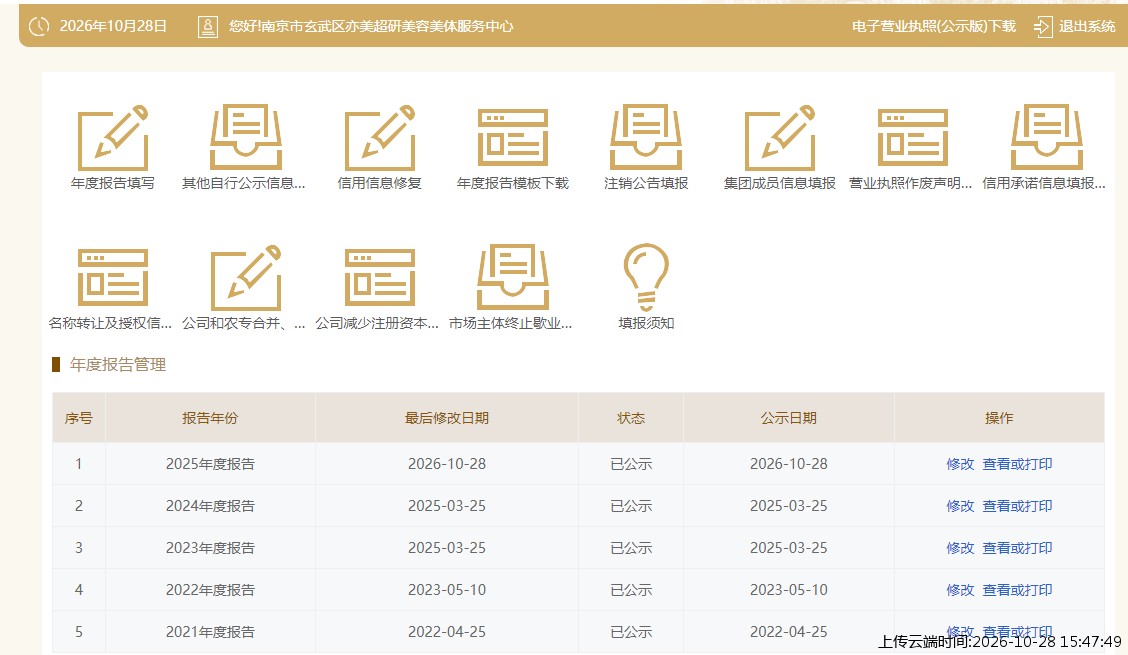Viewport: 1128px width, 655px height.
Task: Open 公司减少注册资本 icon
Action: (380, 277)
